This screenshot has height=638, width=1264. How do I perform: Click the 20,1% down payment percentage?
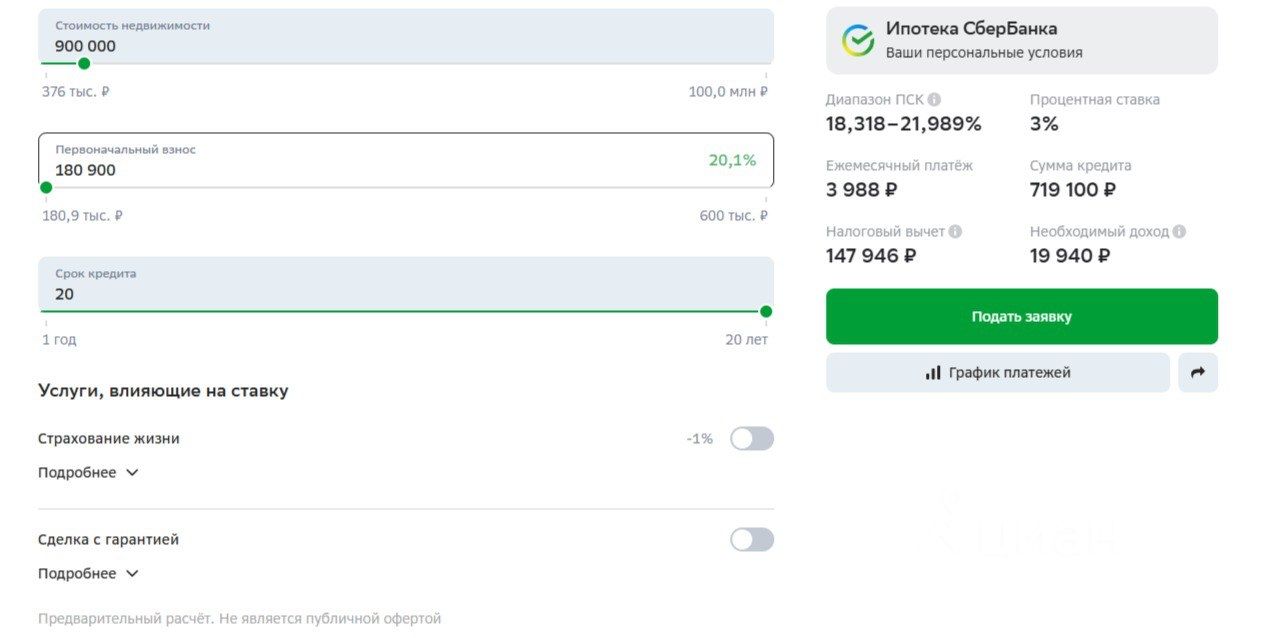tap(732, 160)
